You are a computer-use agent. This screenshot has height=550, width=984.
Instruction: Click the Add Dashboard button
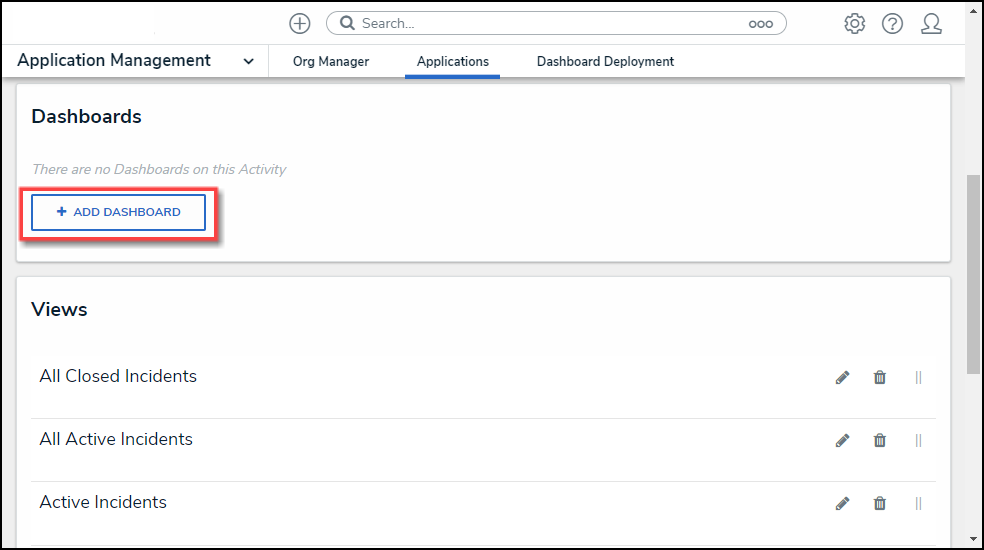tap(119, 212)
